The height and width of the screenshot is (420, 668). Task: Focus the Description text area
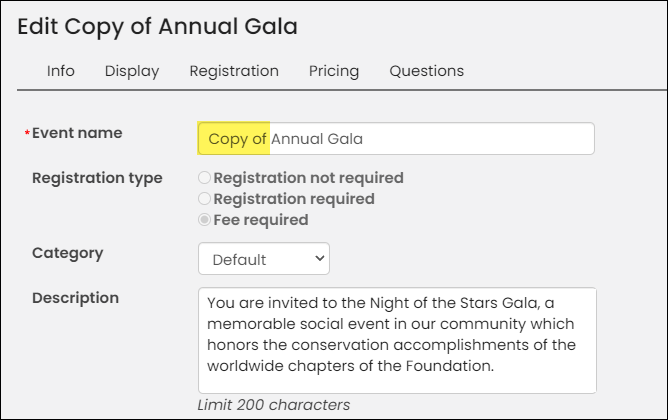pyautogui.click(x=397, y=340)
